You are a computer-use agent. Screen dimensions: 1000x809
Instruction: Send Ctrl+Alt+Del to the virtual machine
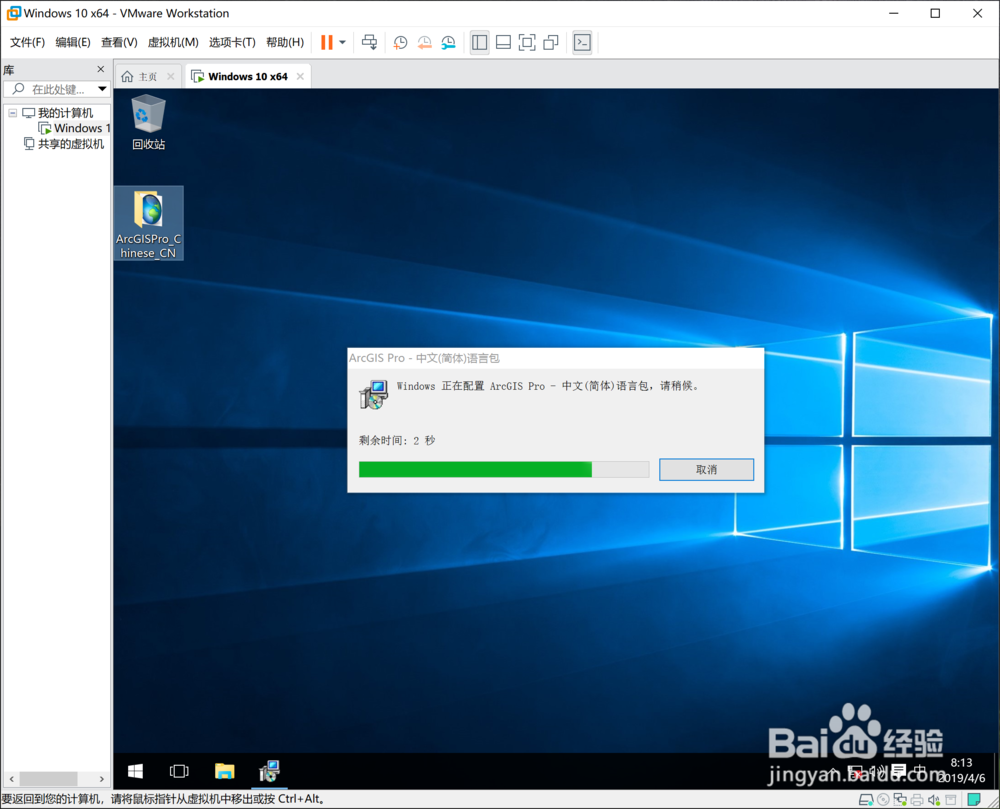point(369,43)
